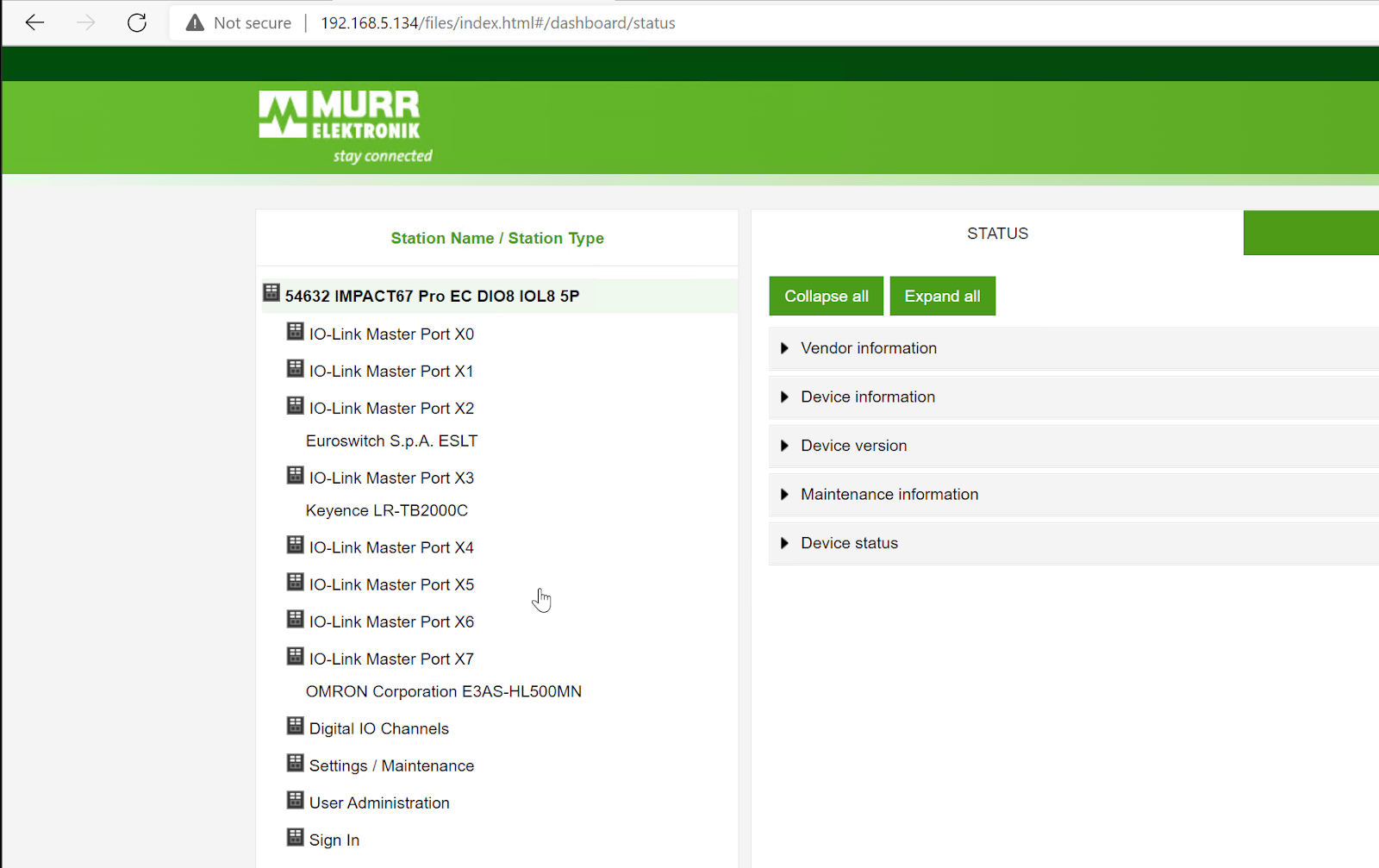The image size is (1379, 868).
Task: Click the Not secure warning icon
Action: 196,23
